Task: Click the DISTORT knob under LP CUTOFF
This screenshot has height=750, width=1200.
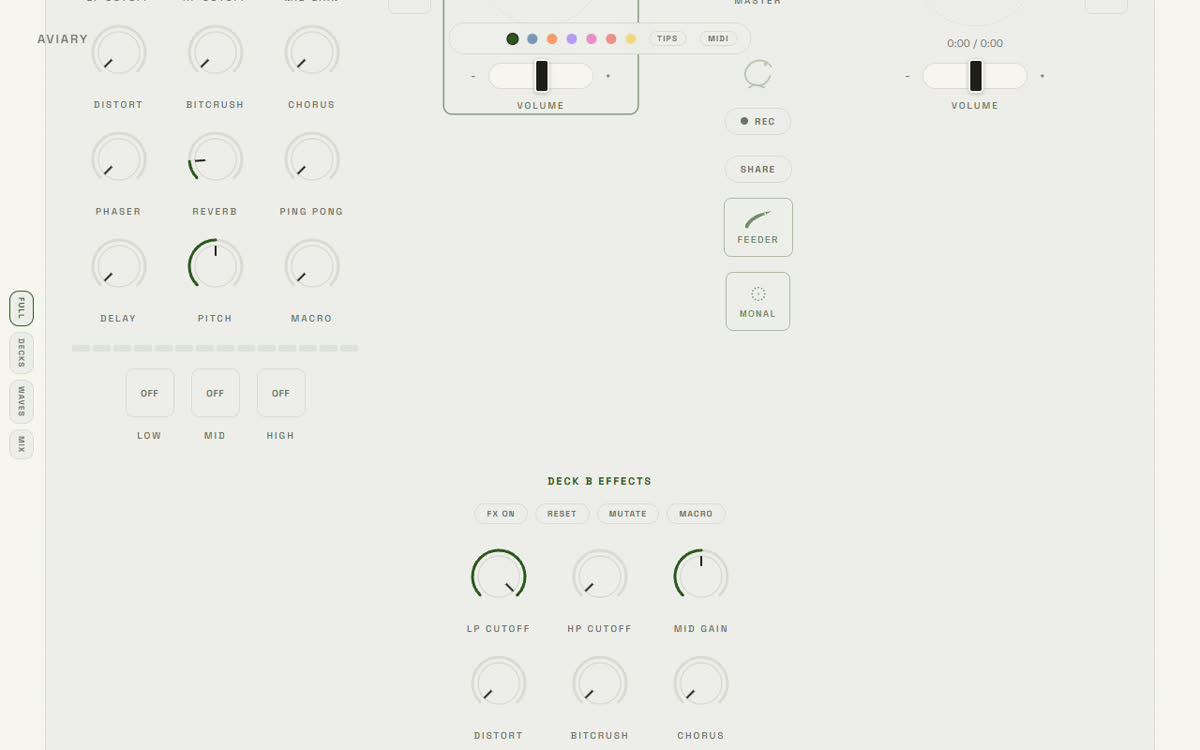Action: tap(499, 683)
